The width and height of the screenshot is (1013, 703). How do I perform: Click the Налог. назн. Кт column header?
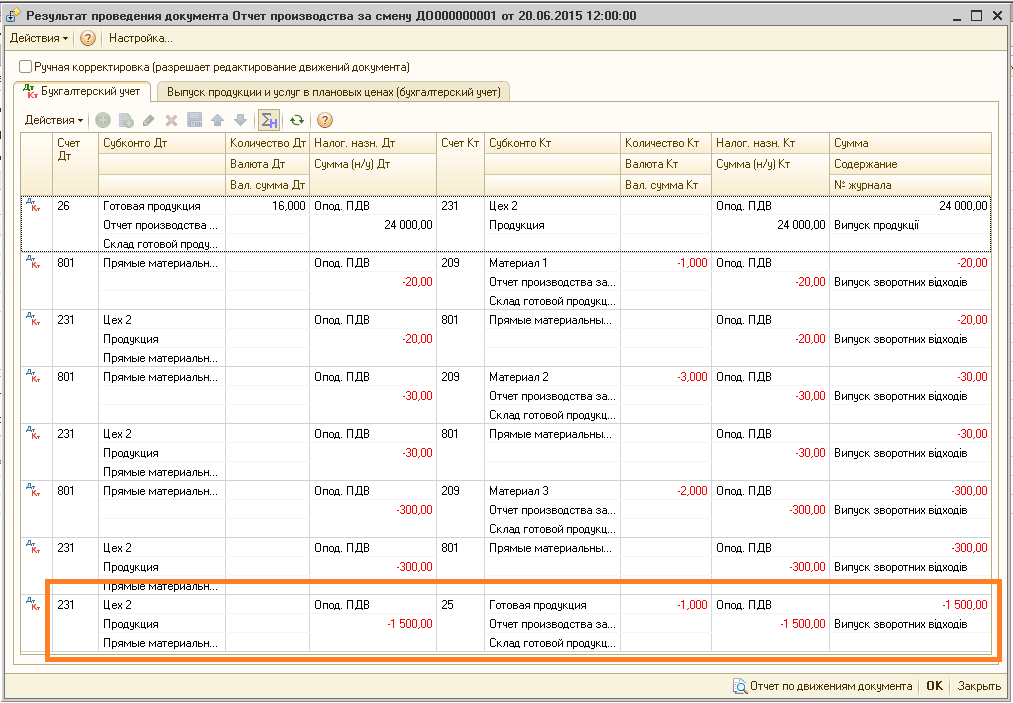770,143
